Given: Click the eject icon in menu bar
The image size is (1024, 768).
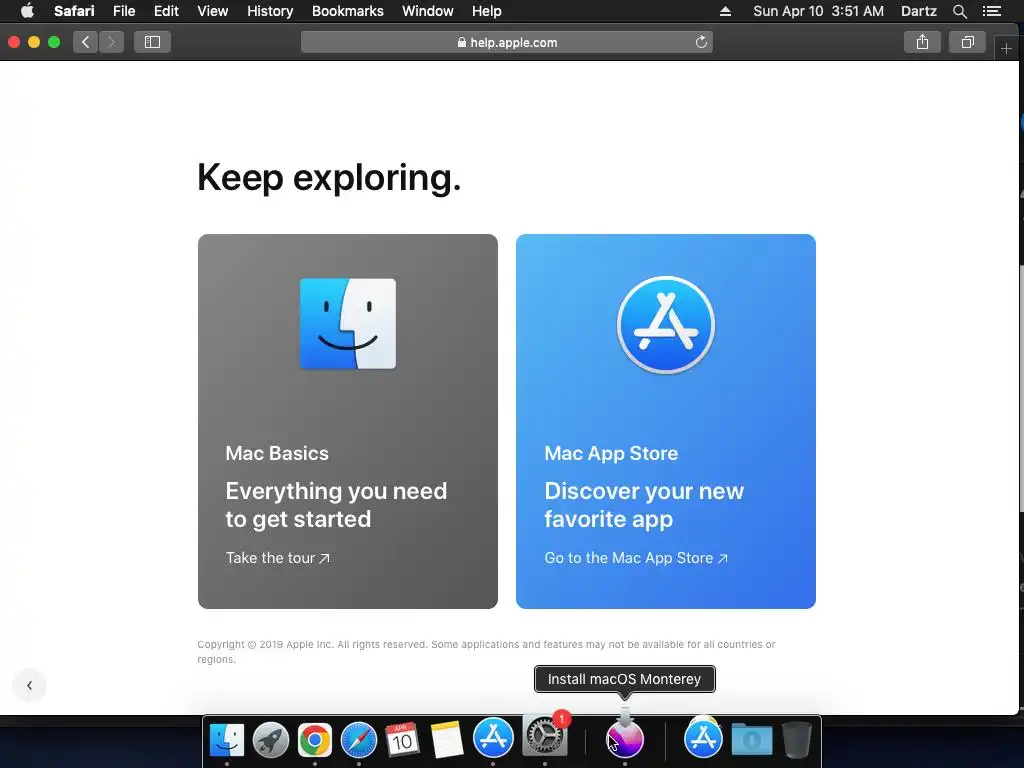Looking at the screenshot, I should (x=726, y=11).
